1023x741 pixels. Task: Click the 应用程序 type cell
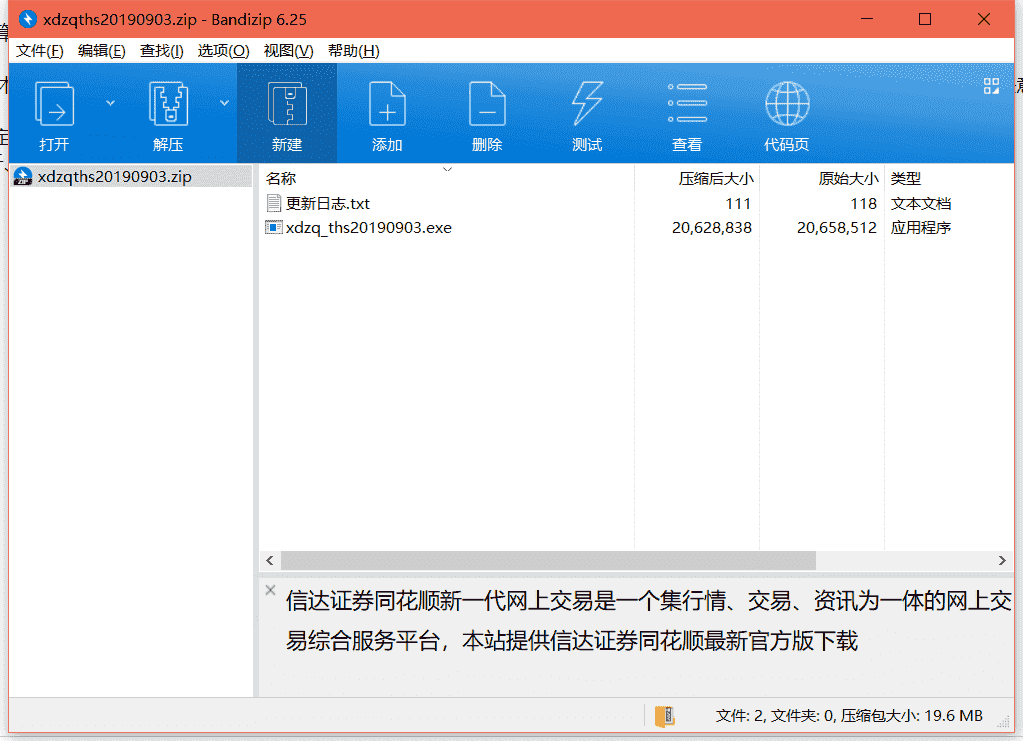pyautogui.click(x=921, y=228)
